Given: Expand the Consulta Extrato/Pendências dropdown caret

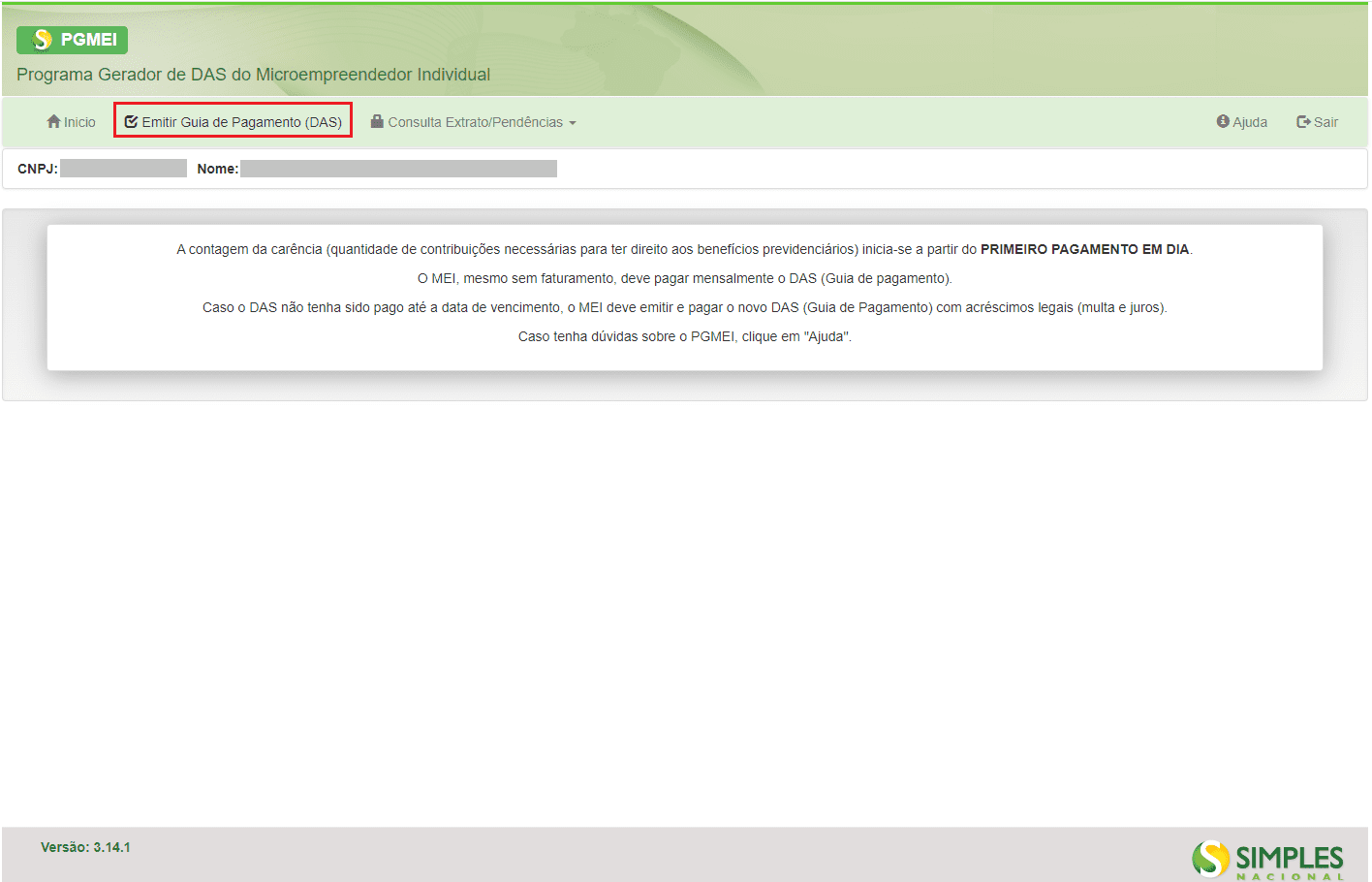Looking at the screenshot, I should [573, 123].
